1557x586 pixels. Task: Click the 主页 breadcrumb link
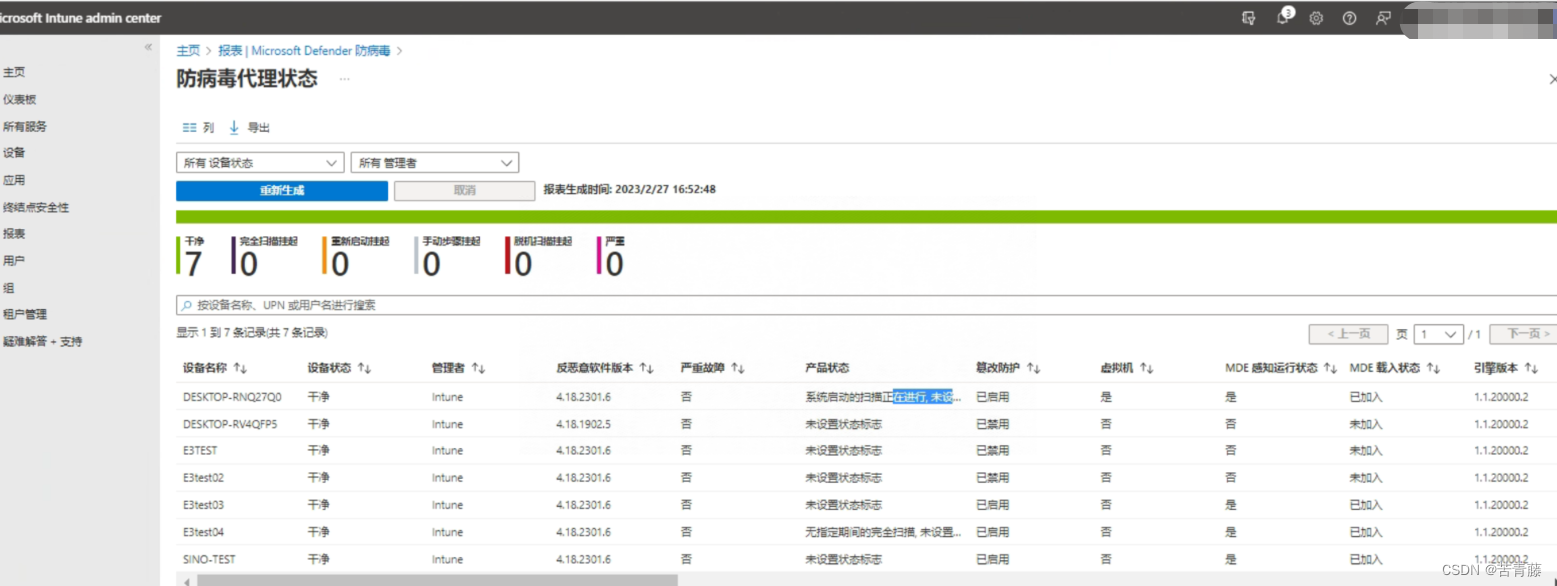(188, 50)
